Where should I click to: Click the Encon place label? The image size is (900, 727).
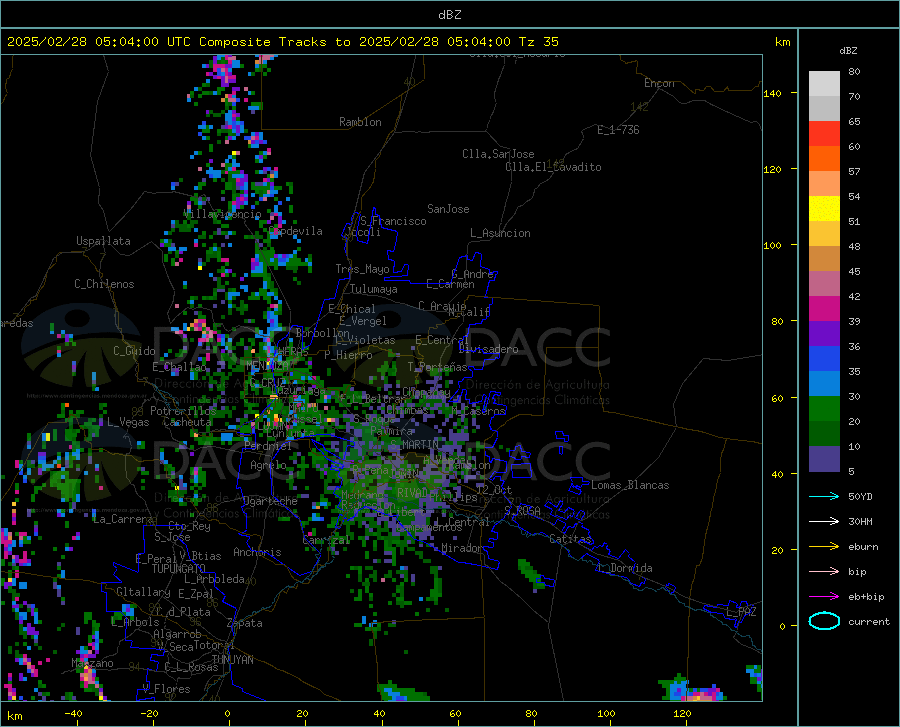click(659, 83)
